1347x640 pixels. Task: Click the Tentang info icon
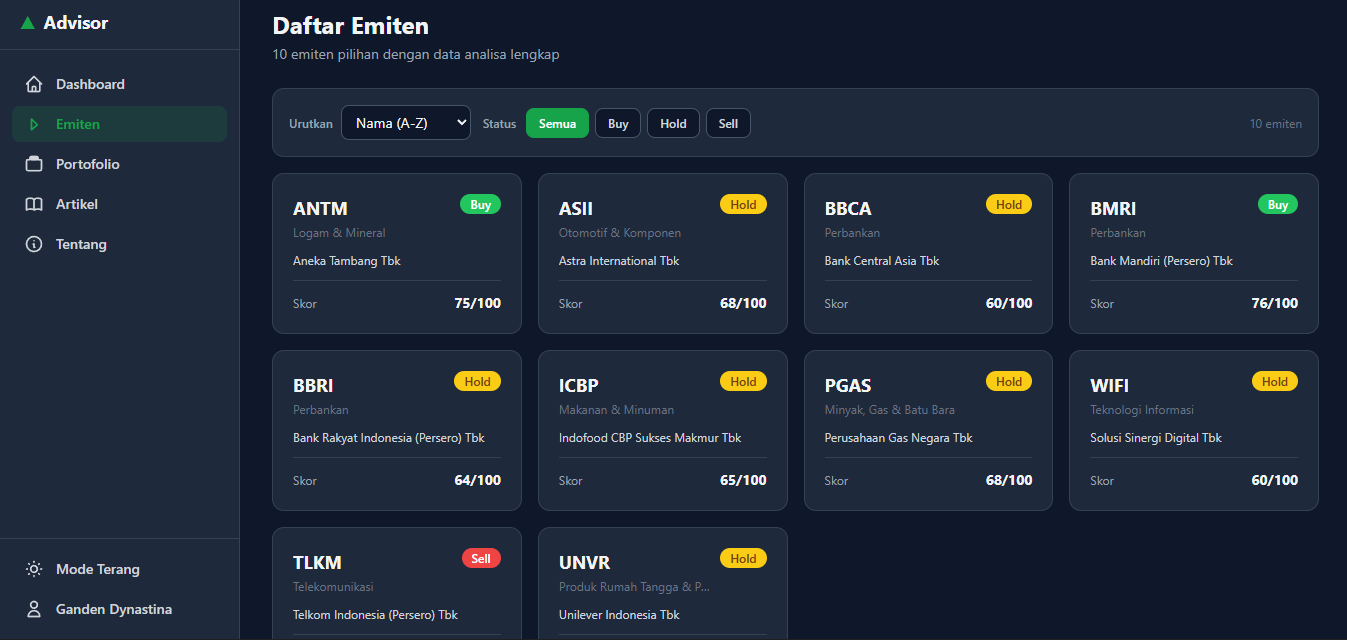[34, 244]
